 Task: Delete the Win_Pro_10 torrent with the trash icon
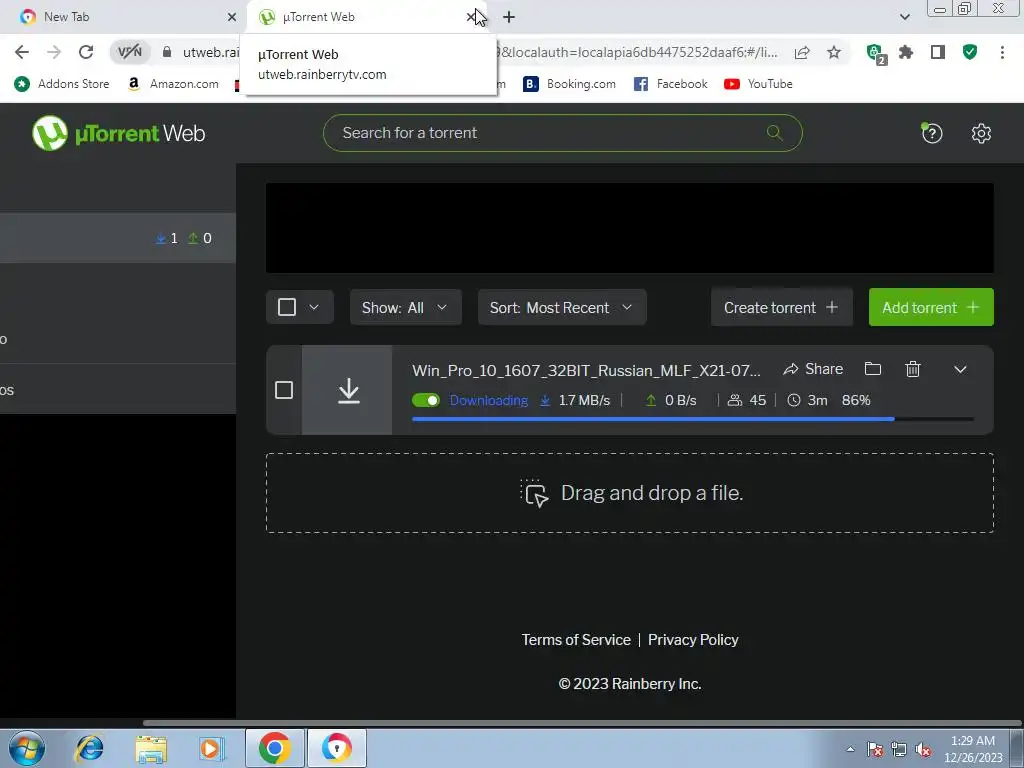[913, 369]
